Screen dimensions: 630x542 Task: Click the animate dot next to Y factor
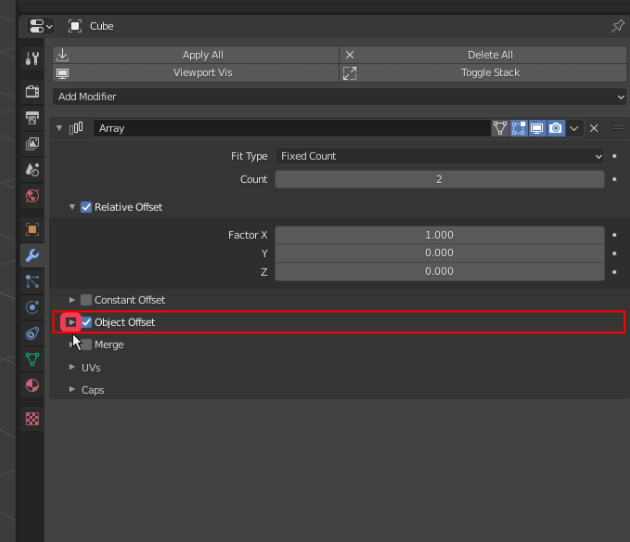click(x=614, y=254)
